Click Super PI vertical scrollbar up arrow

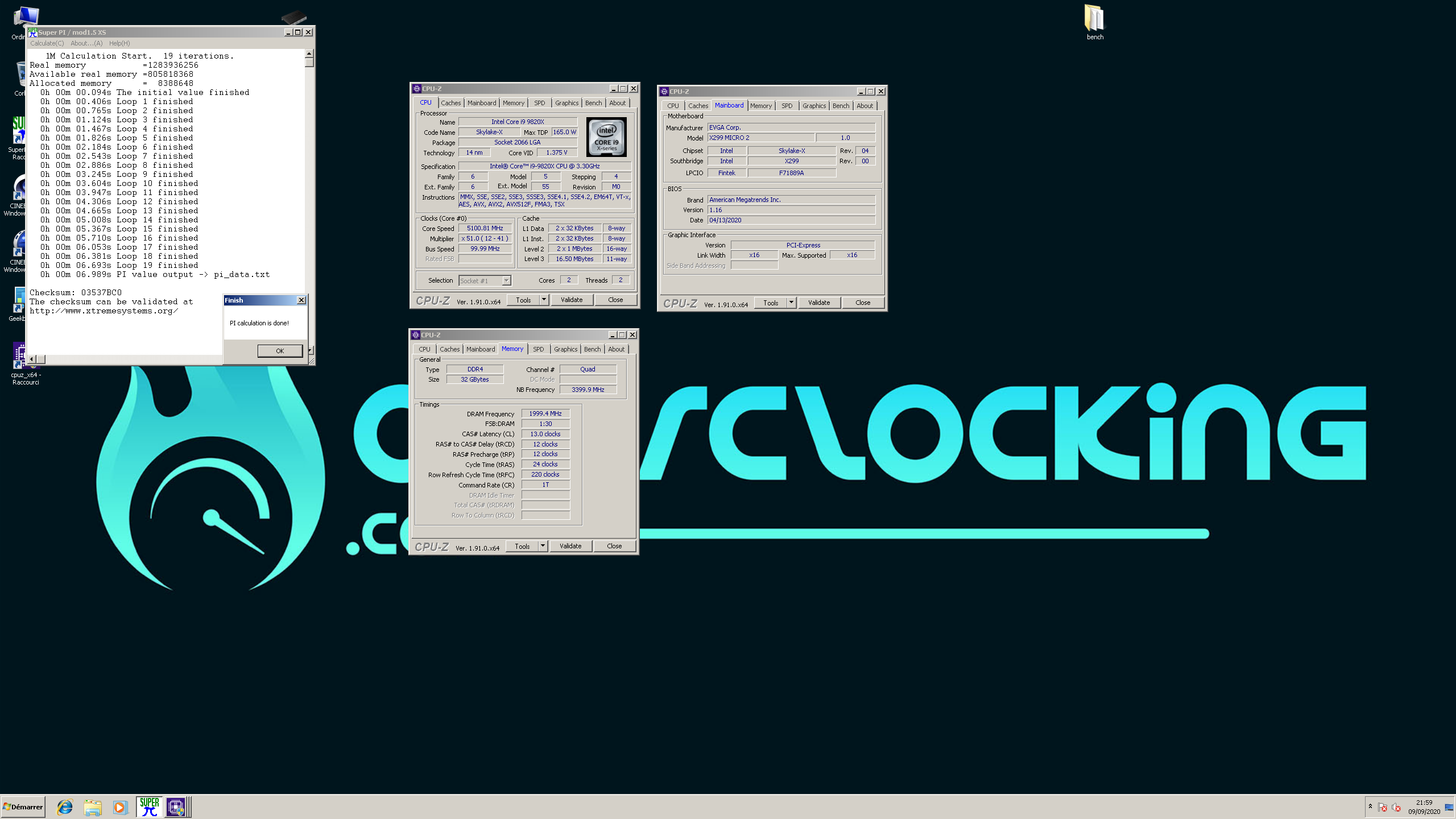(x=309, y=53)
